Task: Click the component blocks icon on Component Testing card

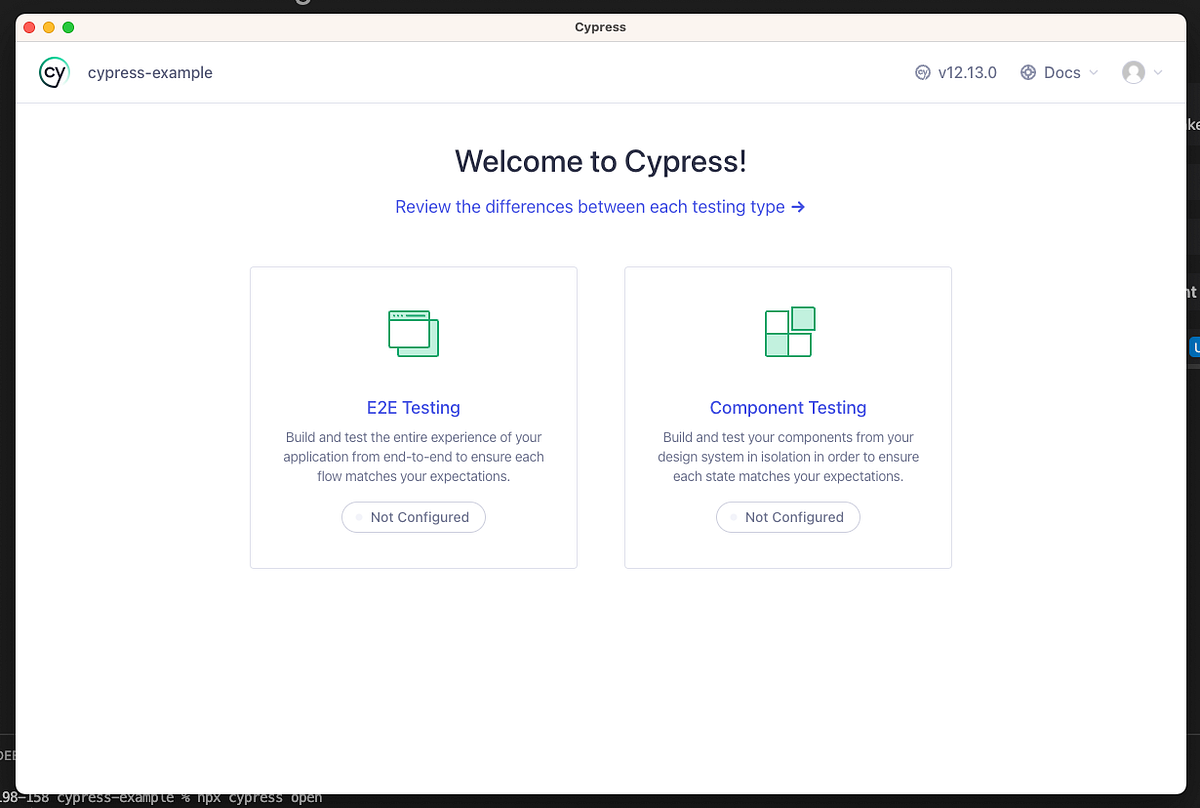Action: [x=788, y=331]
